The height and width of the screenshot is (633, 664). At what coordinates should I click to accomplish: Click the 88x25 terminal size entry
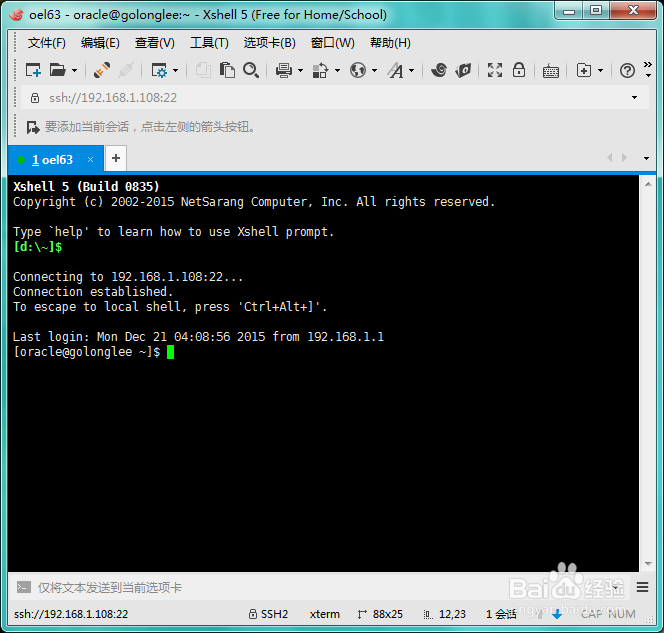[x=380, y=614]
